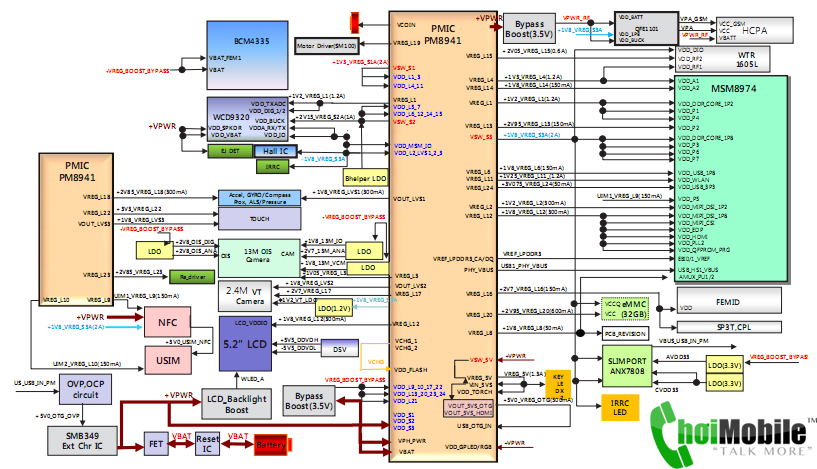
Task: Click the WLED_A label
Action: 252,379
